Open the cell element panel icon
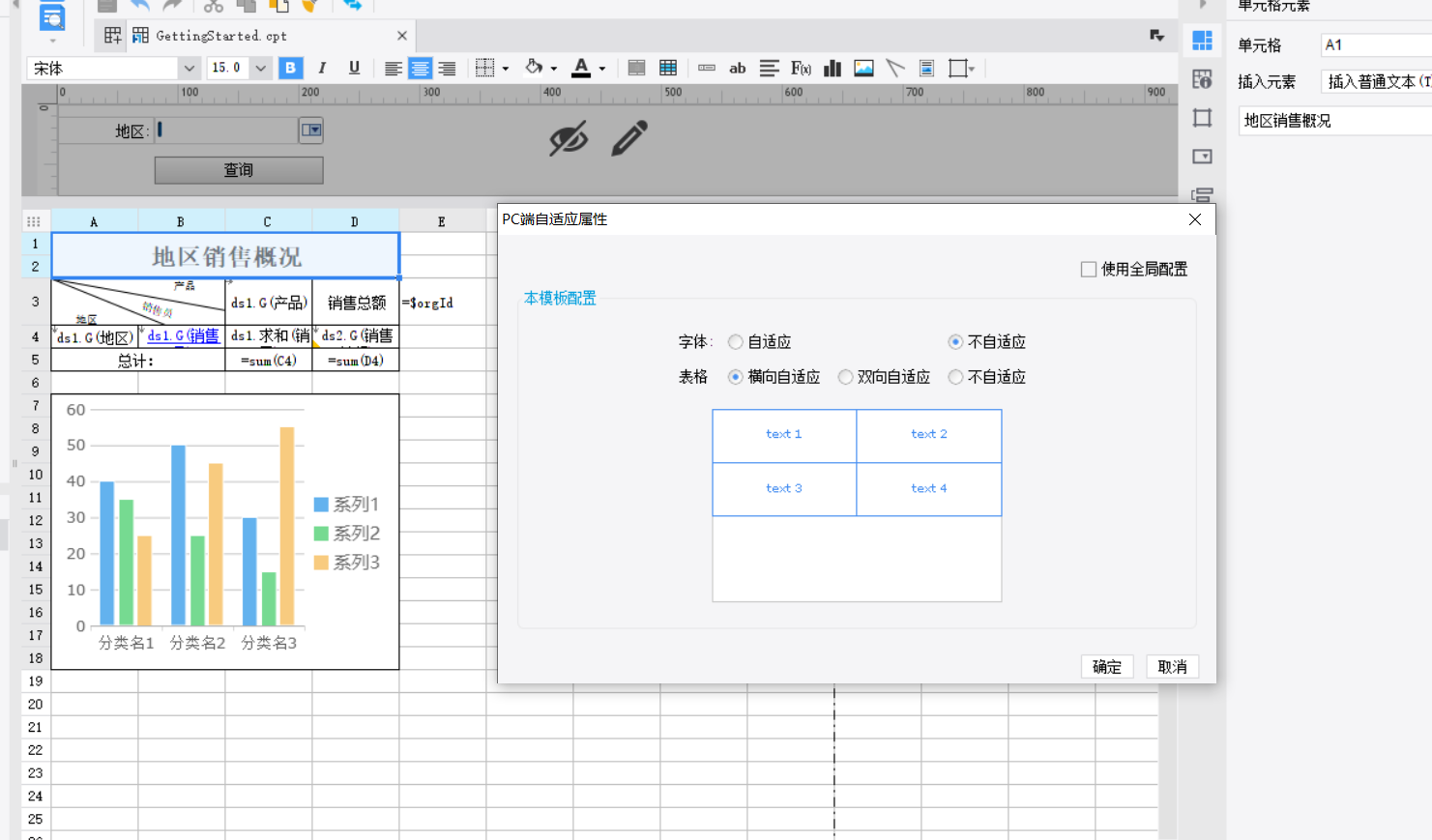1432x840 pixels. click(1202, 41)
